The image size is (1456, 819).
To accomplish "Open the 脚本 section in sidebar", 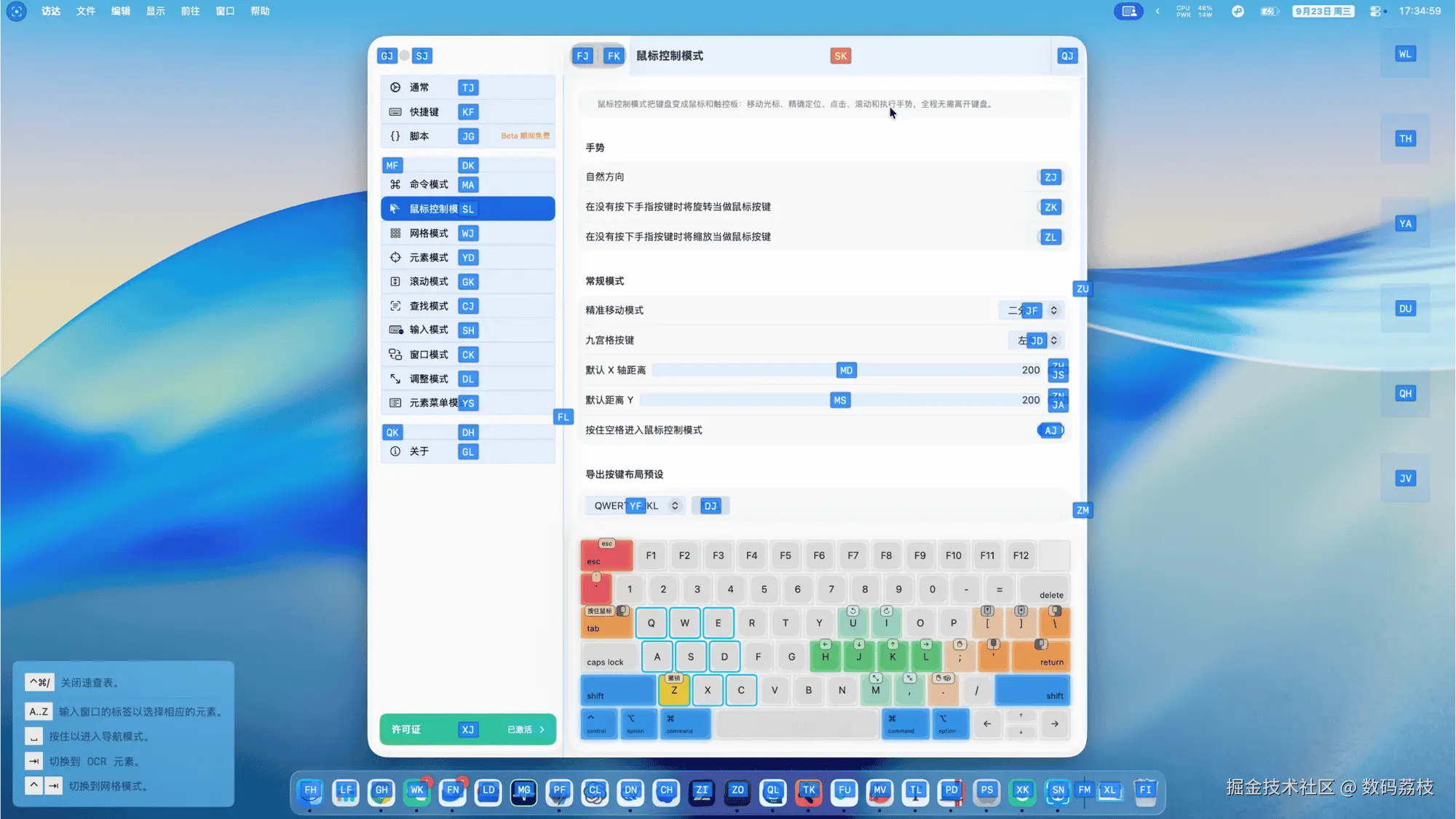I will tap(467, 136).
